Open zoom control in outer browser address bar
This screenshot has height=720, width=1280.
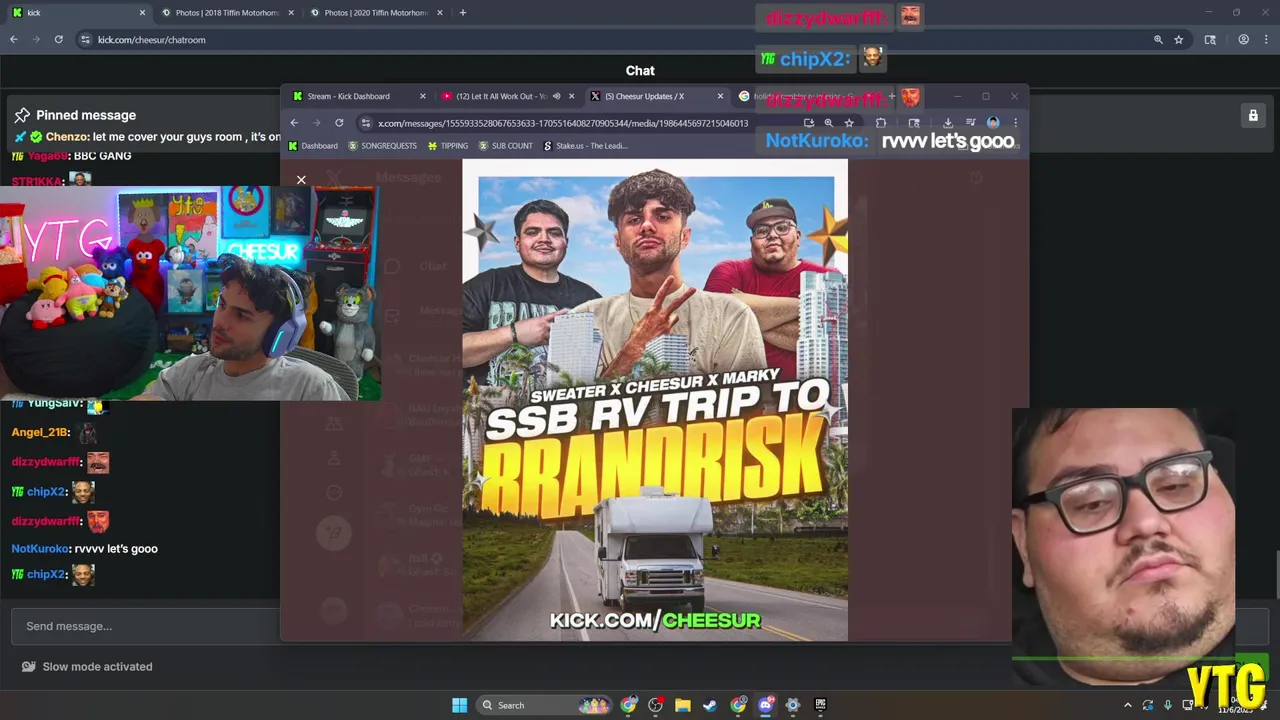coord(1158,40)
